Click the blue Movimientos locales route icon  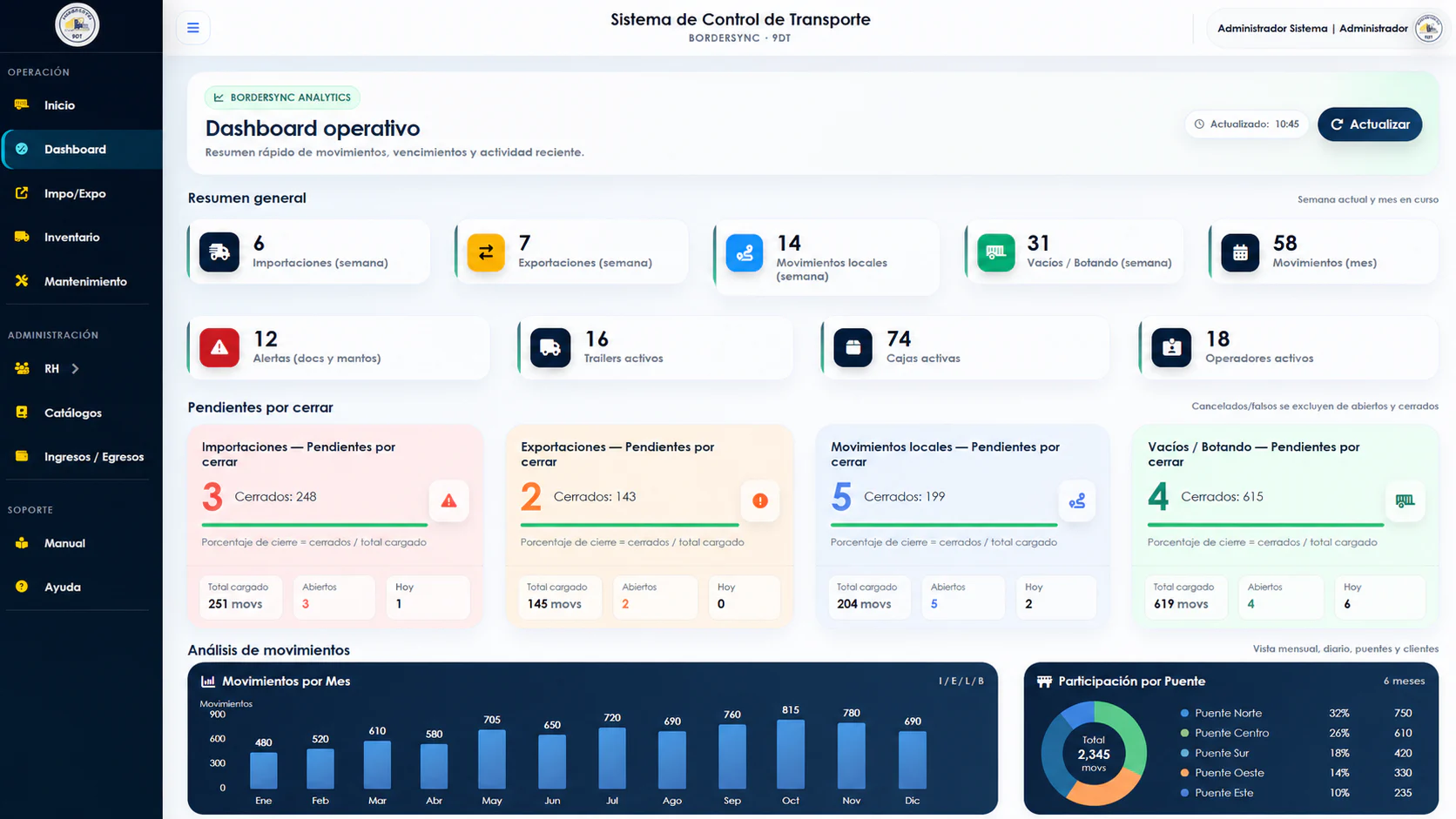pyautogui.click(x=745, y=252)
